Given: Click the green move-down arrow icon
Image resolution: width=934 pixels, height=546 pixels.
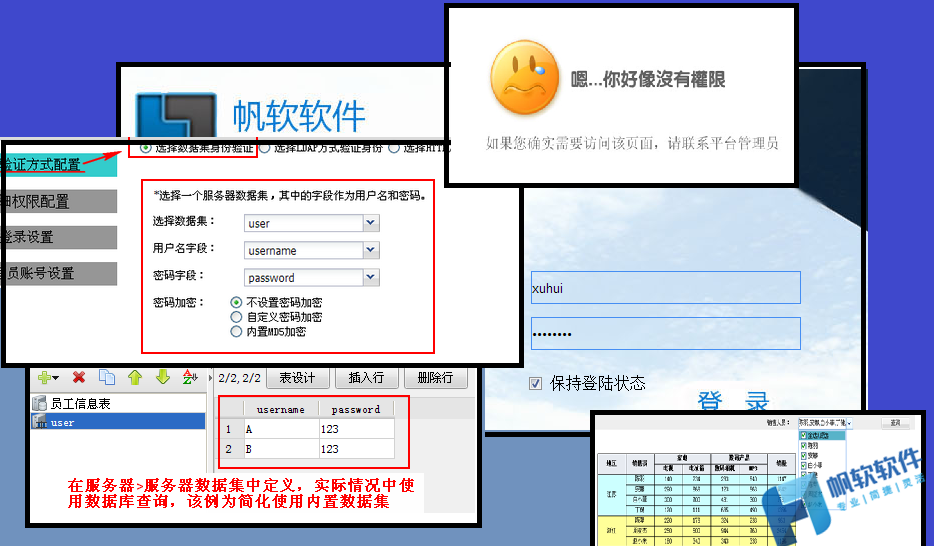Looking at the screenshot, I should (163, 377).
